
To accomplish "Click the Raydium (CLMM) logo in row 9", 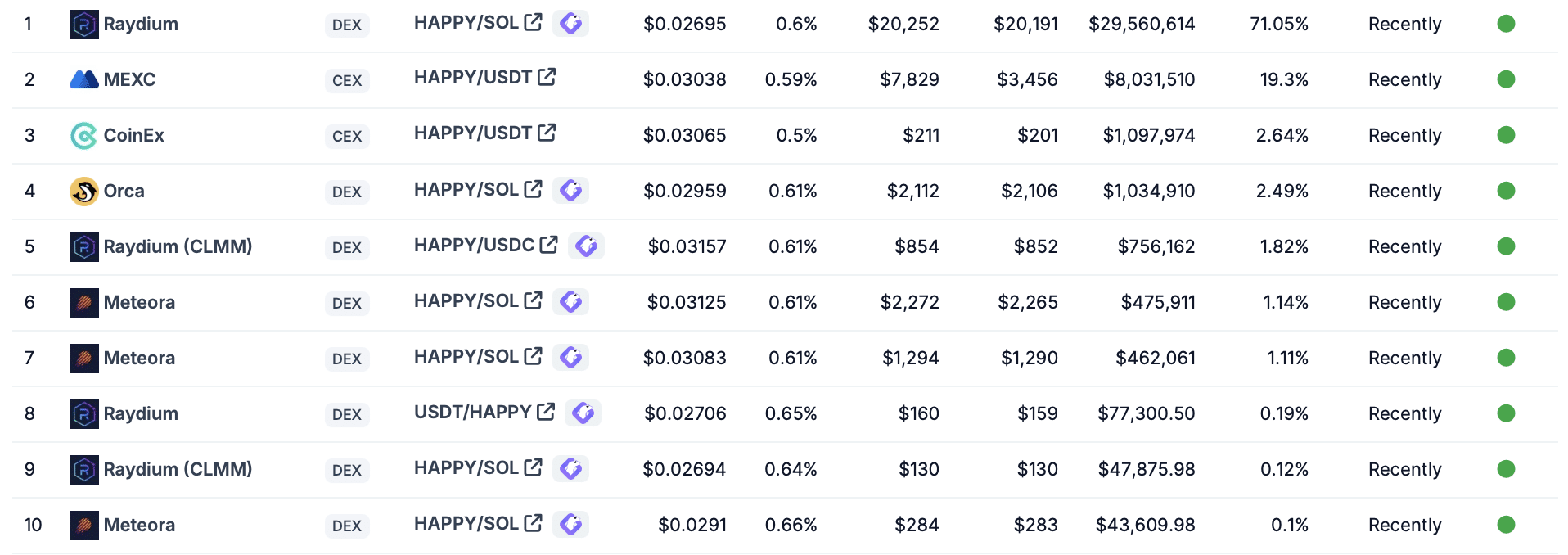I will click(x=84, y=470).
